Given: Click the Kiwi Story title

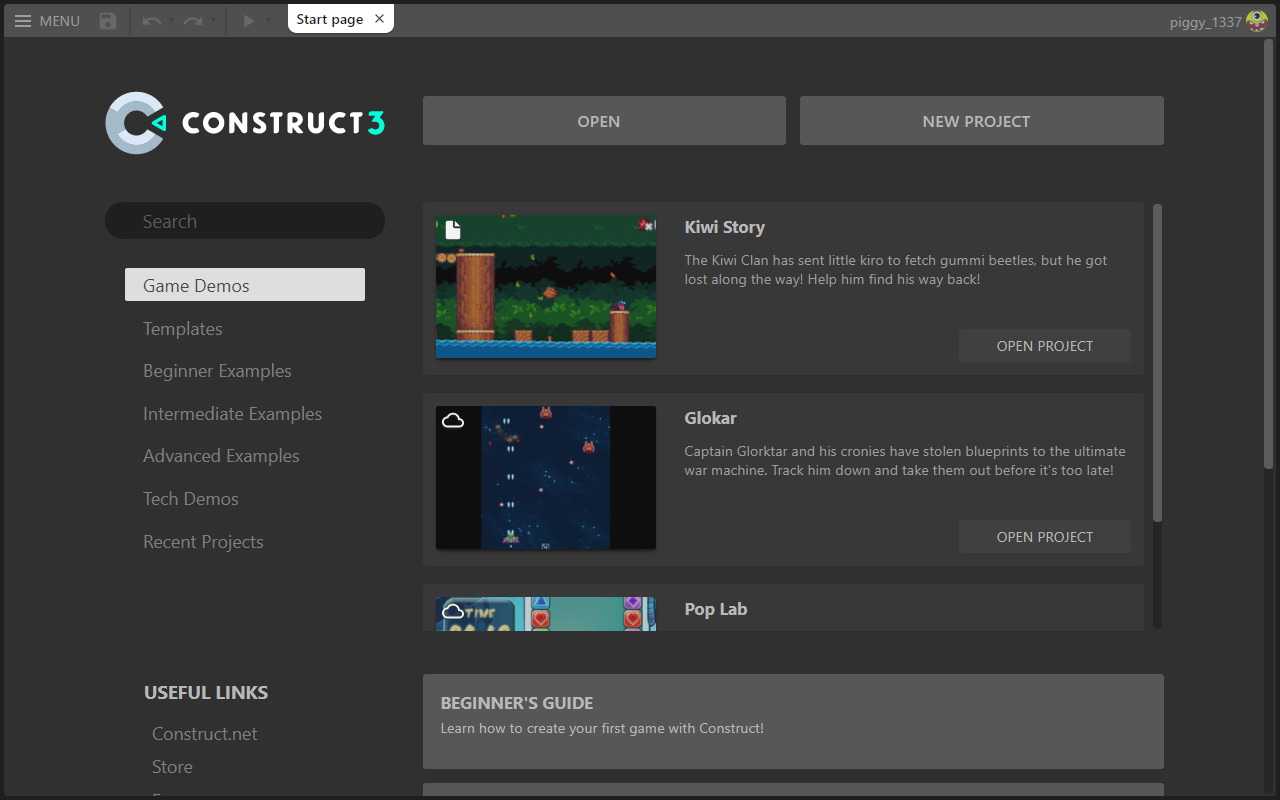Looking at the screenshot, I should [724, 227].
